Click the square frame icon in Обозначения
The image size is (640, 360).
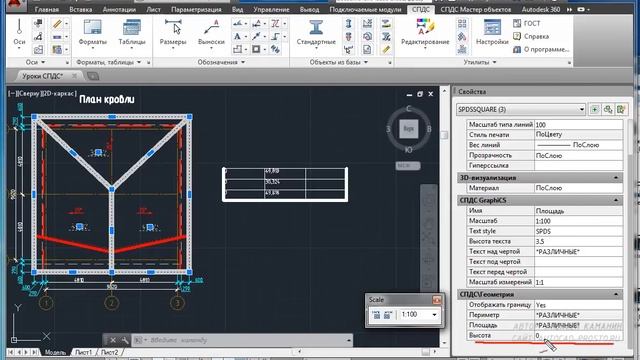(x=256, y=49)
